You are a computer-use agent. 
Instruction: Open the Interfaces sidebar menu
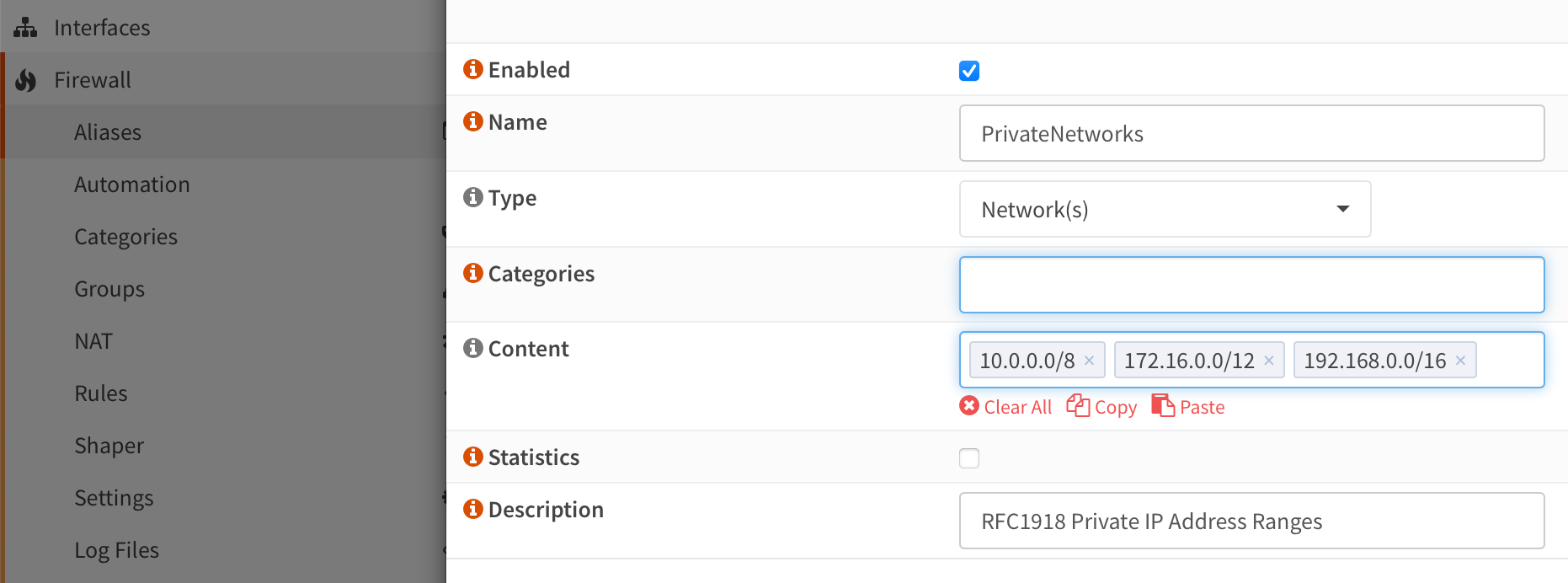tap(102, 28)
